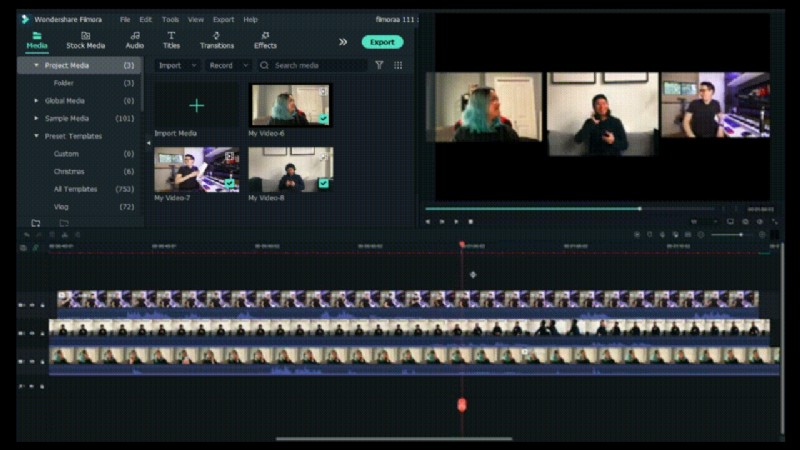Click the green Export button
800x450 pixels.
(383, 42)
